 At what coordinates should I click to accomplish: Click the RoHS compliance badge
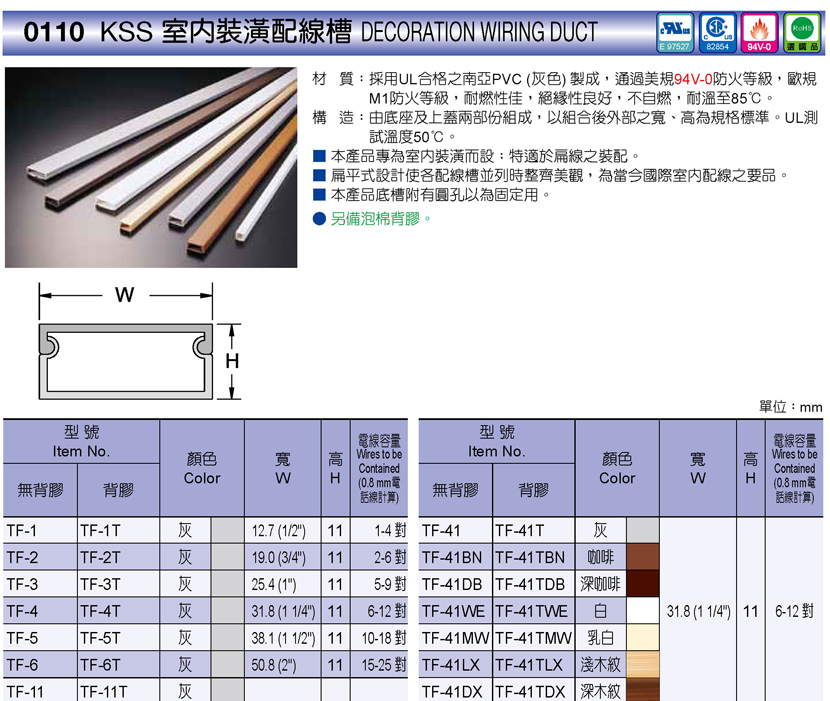pos(802,33)
